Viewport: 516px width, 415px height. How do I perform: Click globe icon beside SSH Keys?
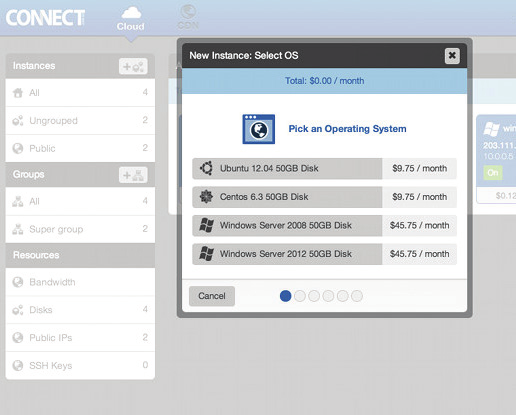click(18, 366)
